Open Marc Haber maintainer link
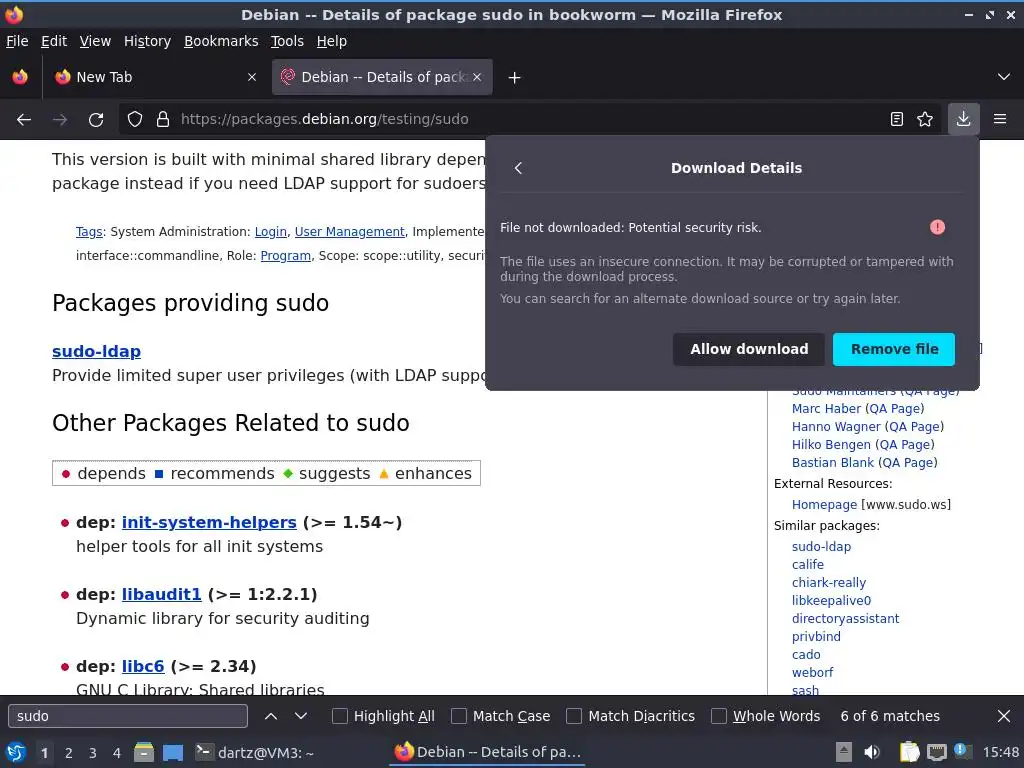 (826, 409)
